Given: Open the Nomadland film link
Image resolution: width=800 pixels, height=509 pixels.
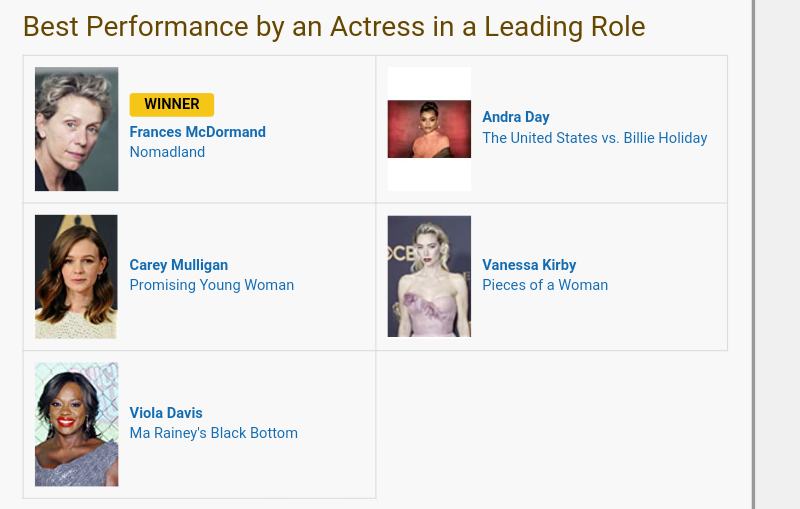Looking at the screenshot, I should click(167, 152).
